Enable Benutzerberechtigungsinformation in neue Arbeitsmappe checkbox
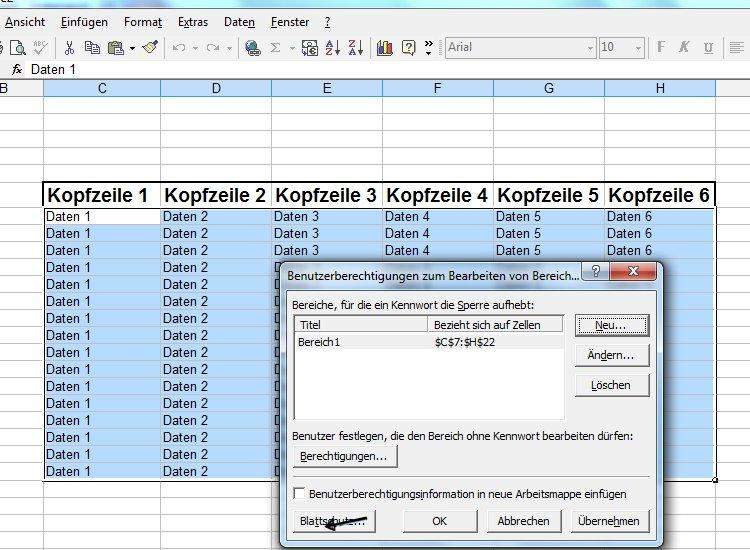 pyautogui.click(x=299, y=494)
